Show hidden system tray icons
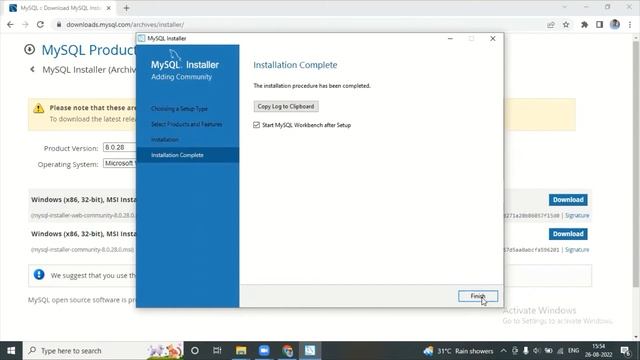 point(503,351)
